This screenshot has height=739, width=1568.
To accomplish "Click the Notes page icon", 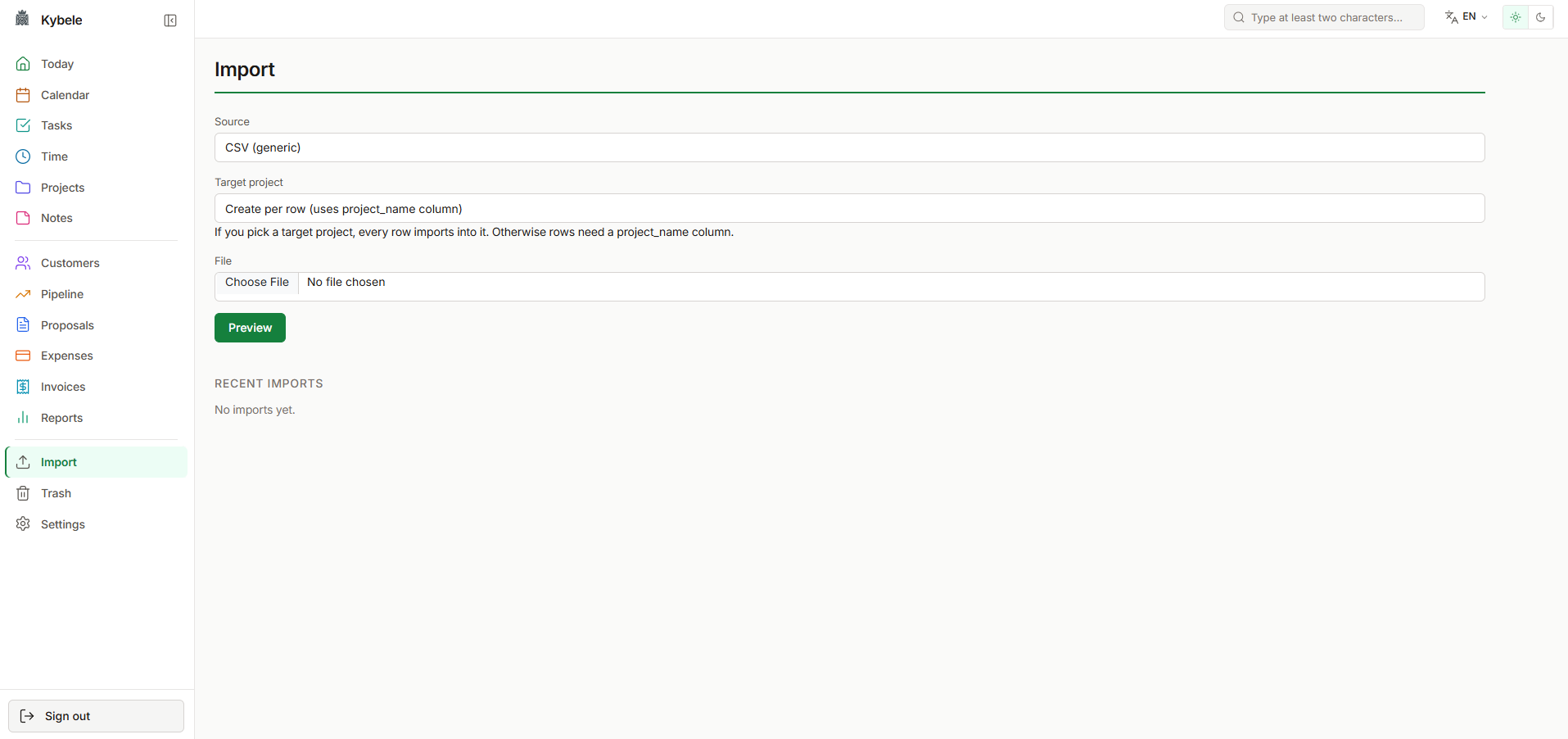I will (x=23, y=218).
